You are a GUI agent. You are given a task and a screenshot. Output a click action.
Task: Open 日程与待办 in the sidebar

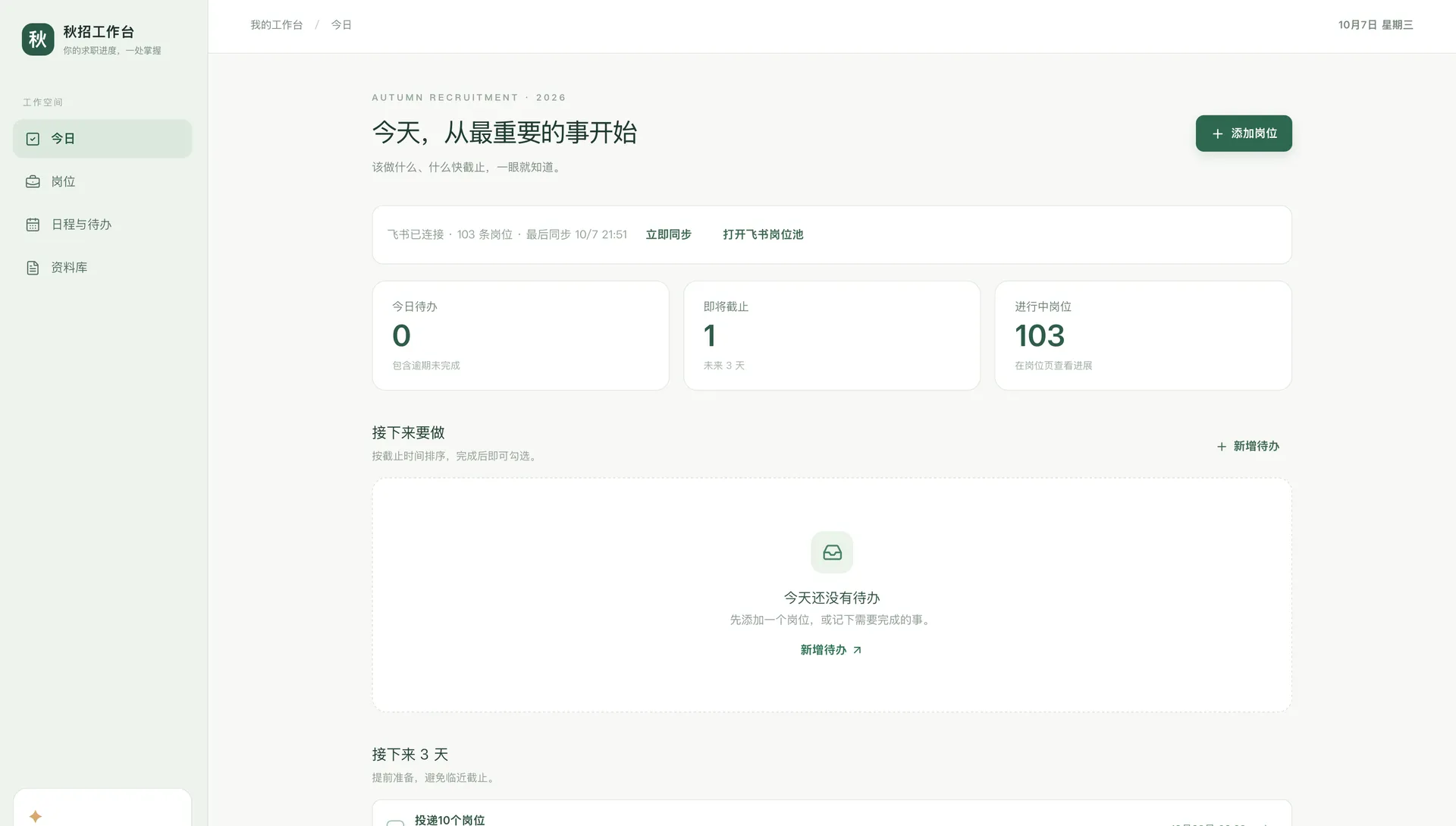(102, 225)
